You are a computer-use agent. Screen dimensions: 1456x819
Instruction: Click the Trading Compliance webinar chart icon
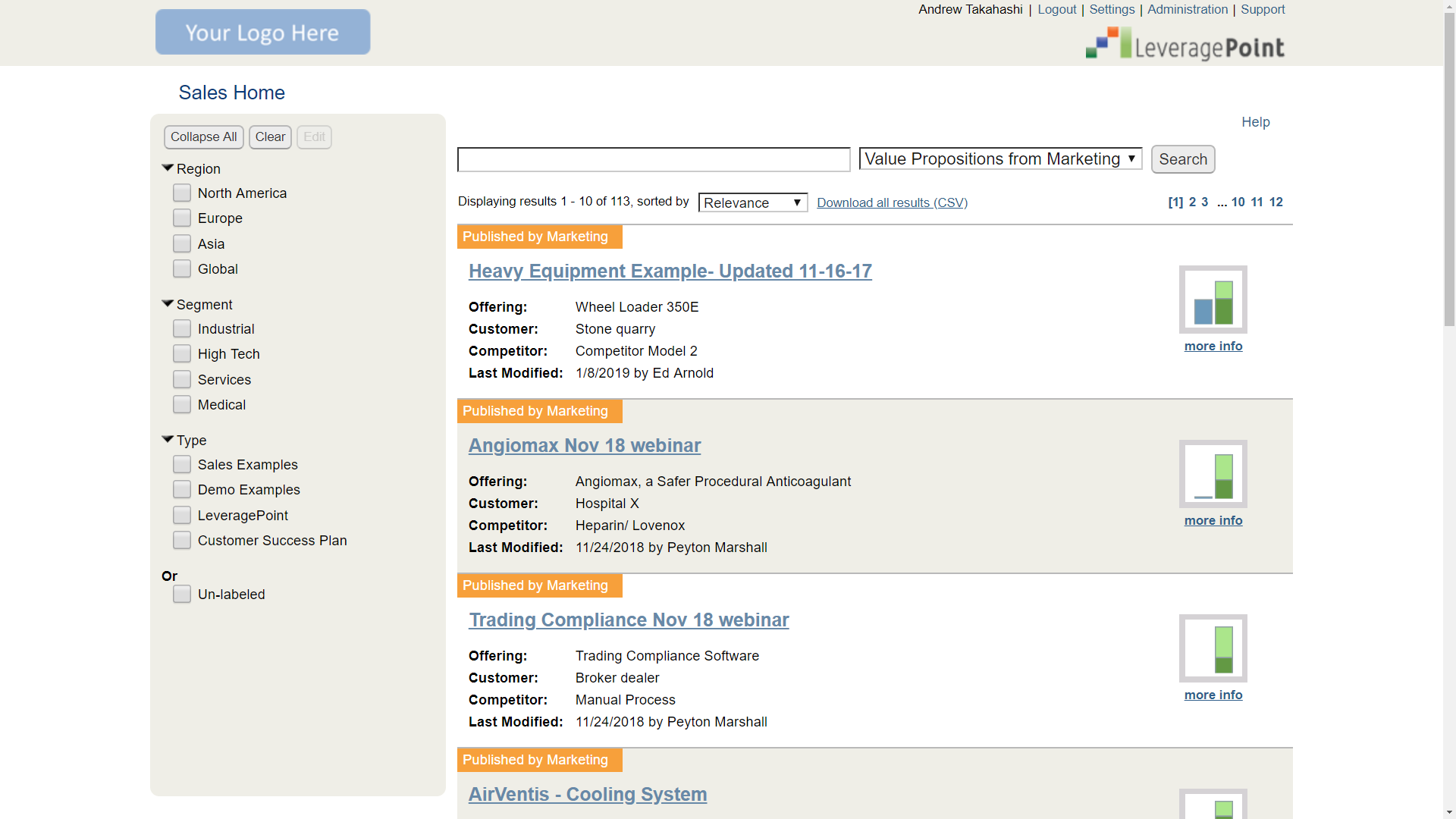[x=1213, y=648]
